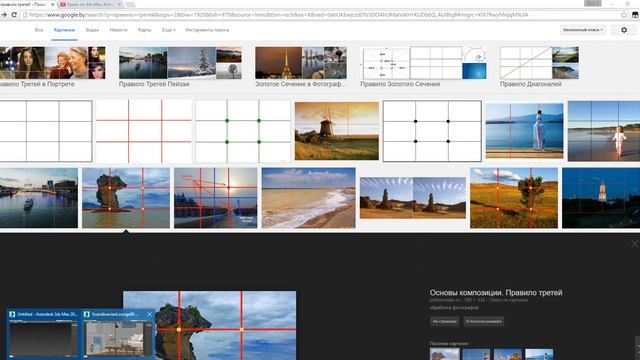Select the sea rock with red grid thumbnail

126,198
